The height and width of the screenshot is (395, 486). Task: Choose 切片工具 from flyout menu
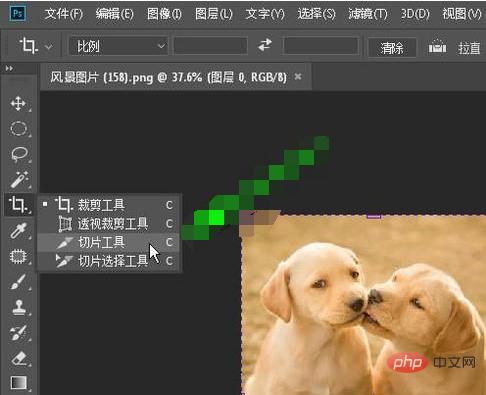[110, 242]
